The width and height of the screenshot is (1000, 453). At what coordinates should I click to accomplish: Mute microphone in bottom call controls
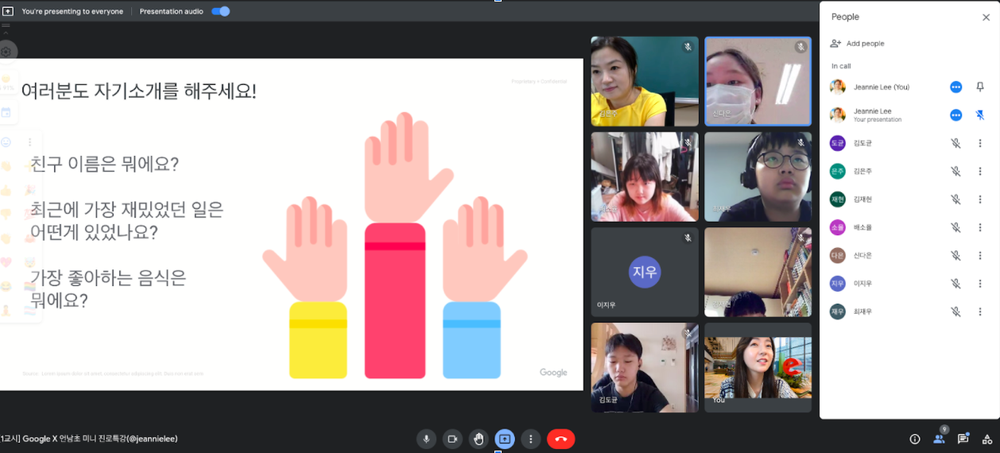coord(426,439)
